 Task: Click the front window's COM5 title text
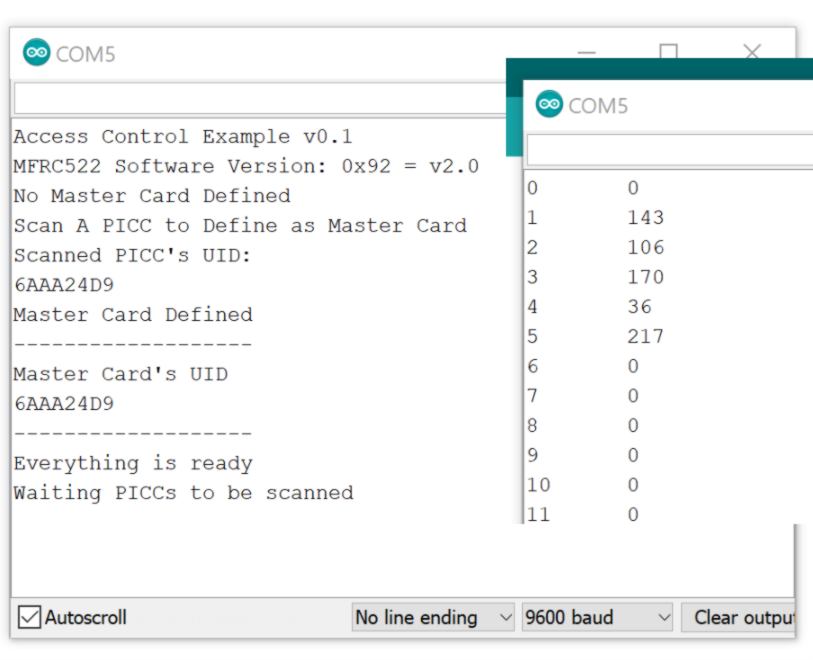pos(598,105)
